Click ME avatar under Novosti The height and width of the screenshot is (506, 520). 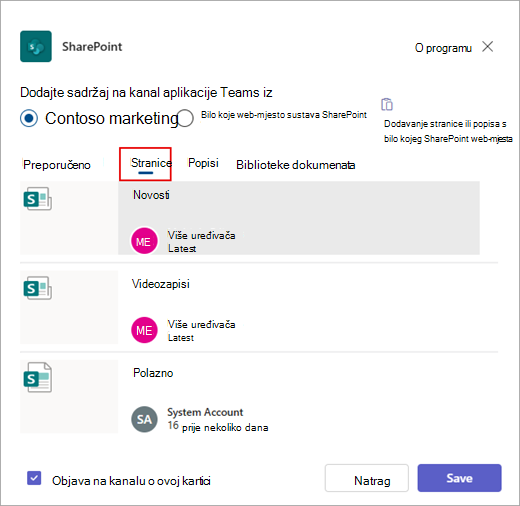[144, 241]
